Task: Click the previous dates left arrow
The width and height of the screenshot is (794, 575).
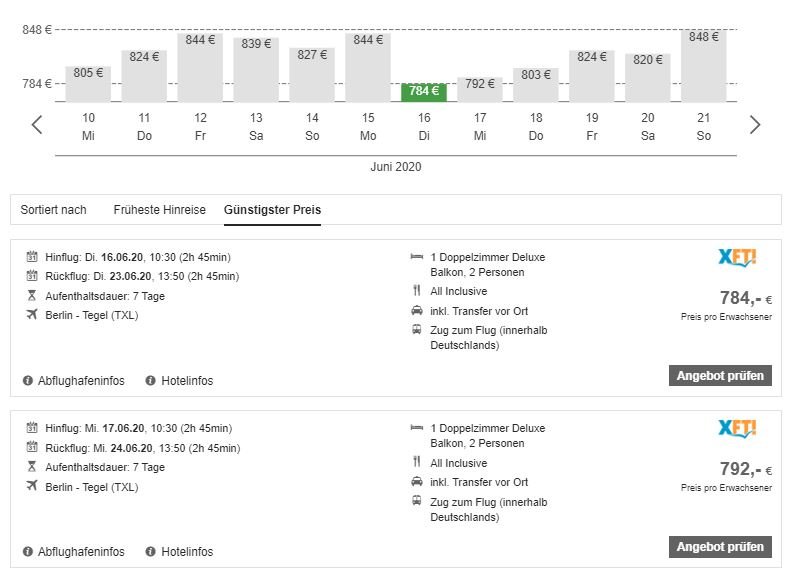Action: click(37, 125)
